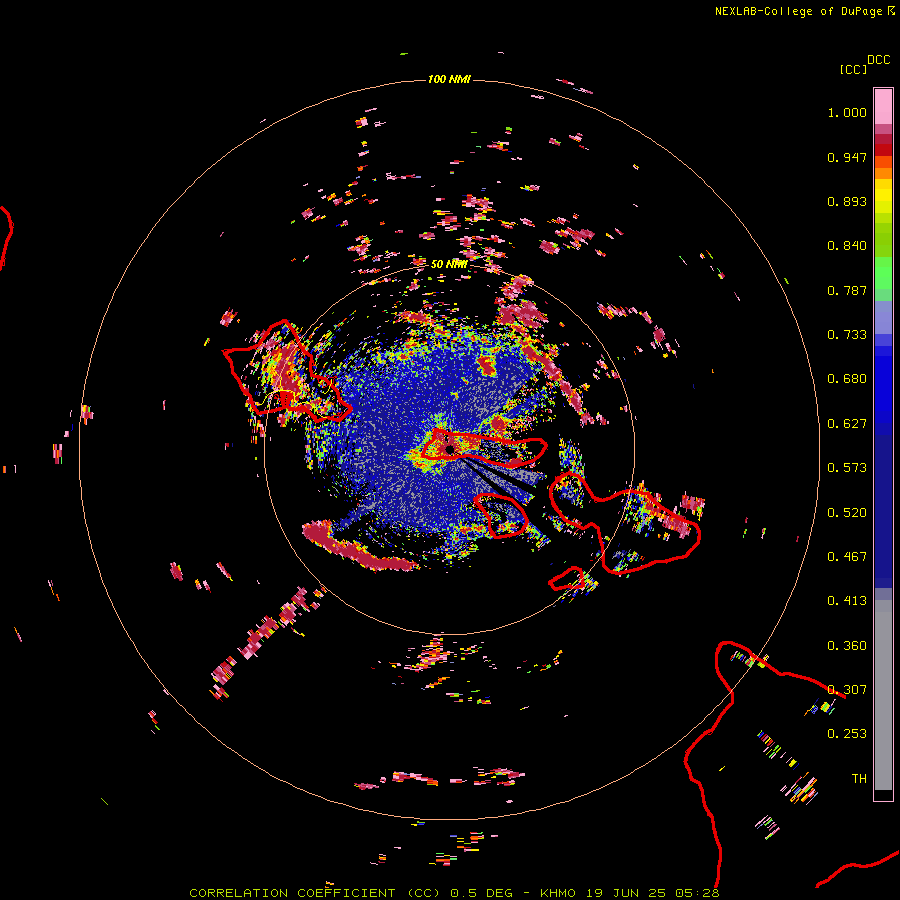This screenshot has width=900, height=900.
Task: Click the CORRELATION COEFFICIENT caption at the bottom
Action: pyautogui.click(x=454, y=893)
